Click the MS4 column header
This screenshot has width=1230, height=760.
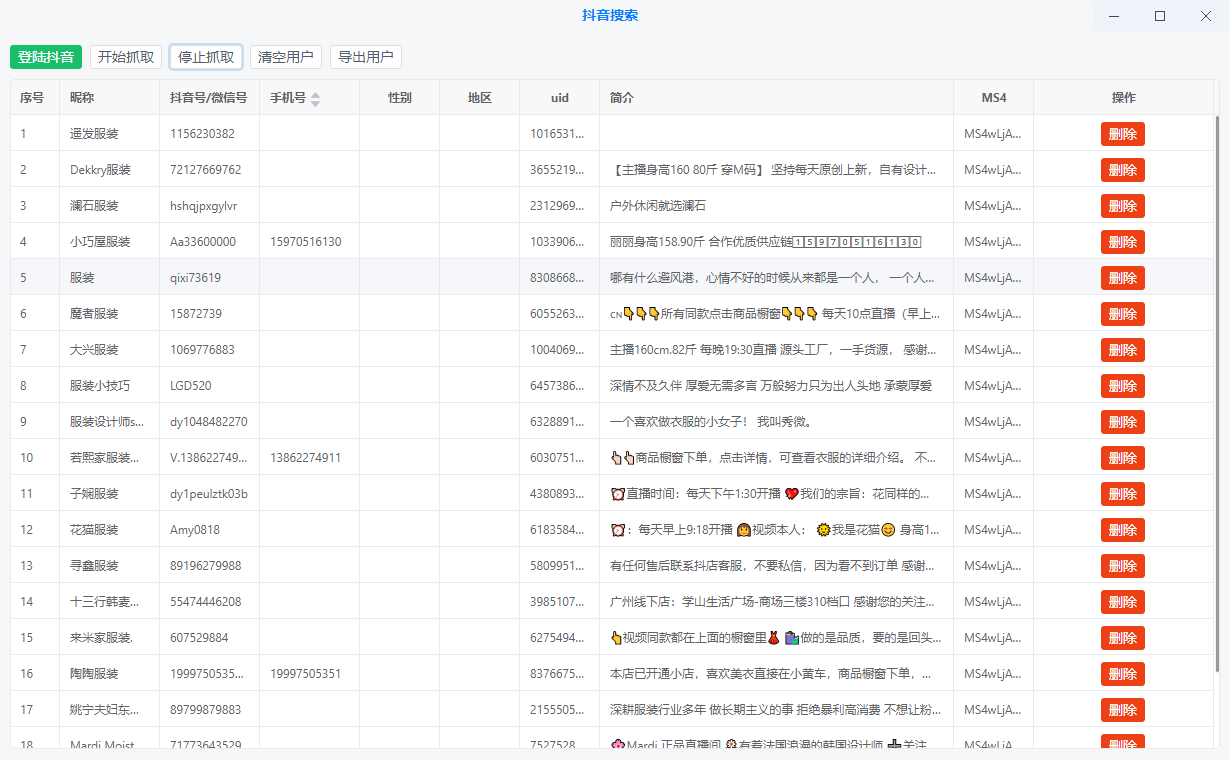click(994, 98)
